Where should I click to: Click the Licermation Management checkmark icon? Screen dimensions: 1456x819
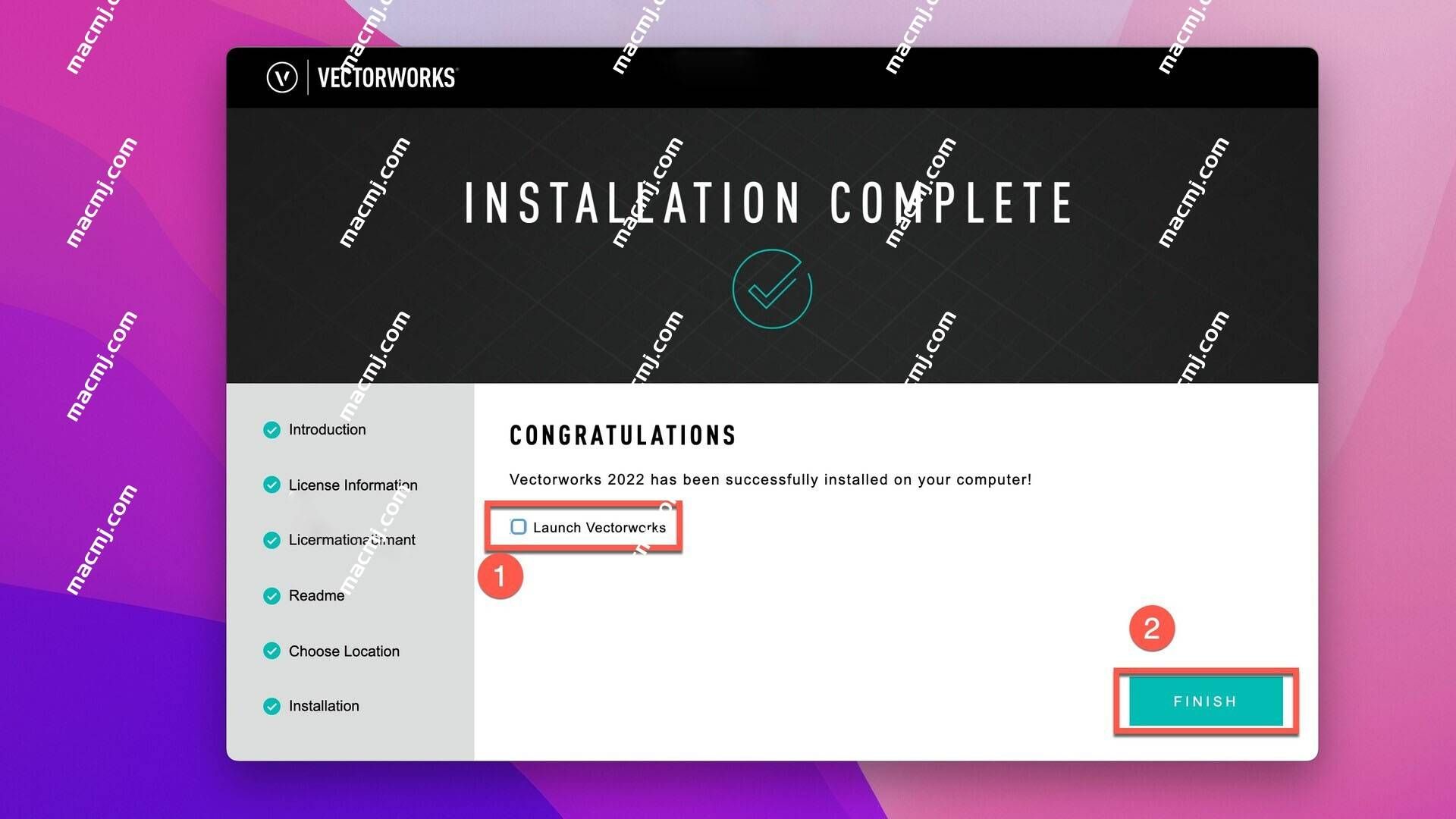[271, 540]
